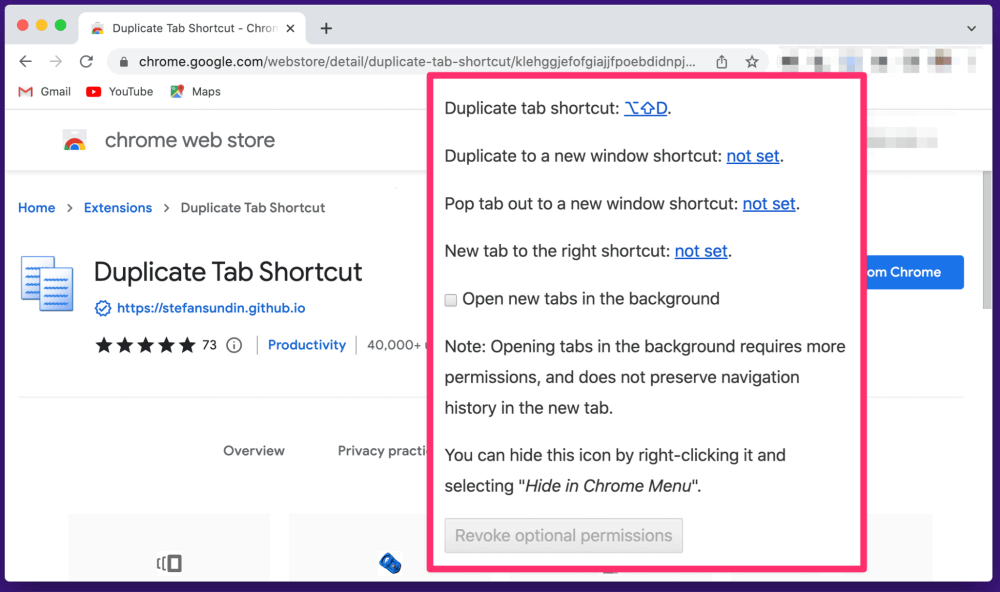Click the Chrome Web Store rainbow logo
Image resolution: width=1000 pixels, height=592 pixels.
75,140
